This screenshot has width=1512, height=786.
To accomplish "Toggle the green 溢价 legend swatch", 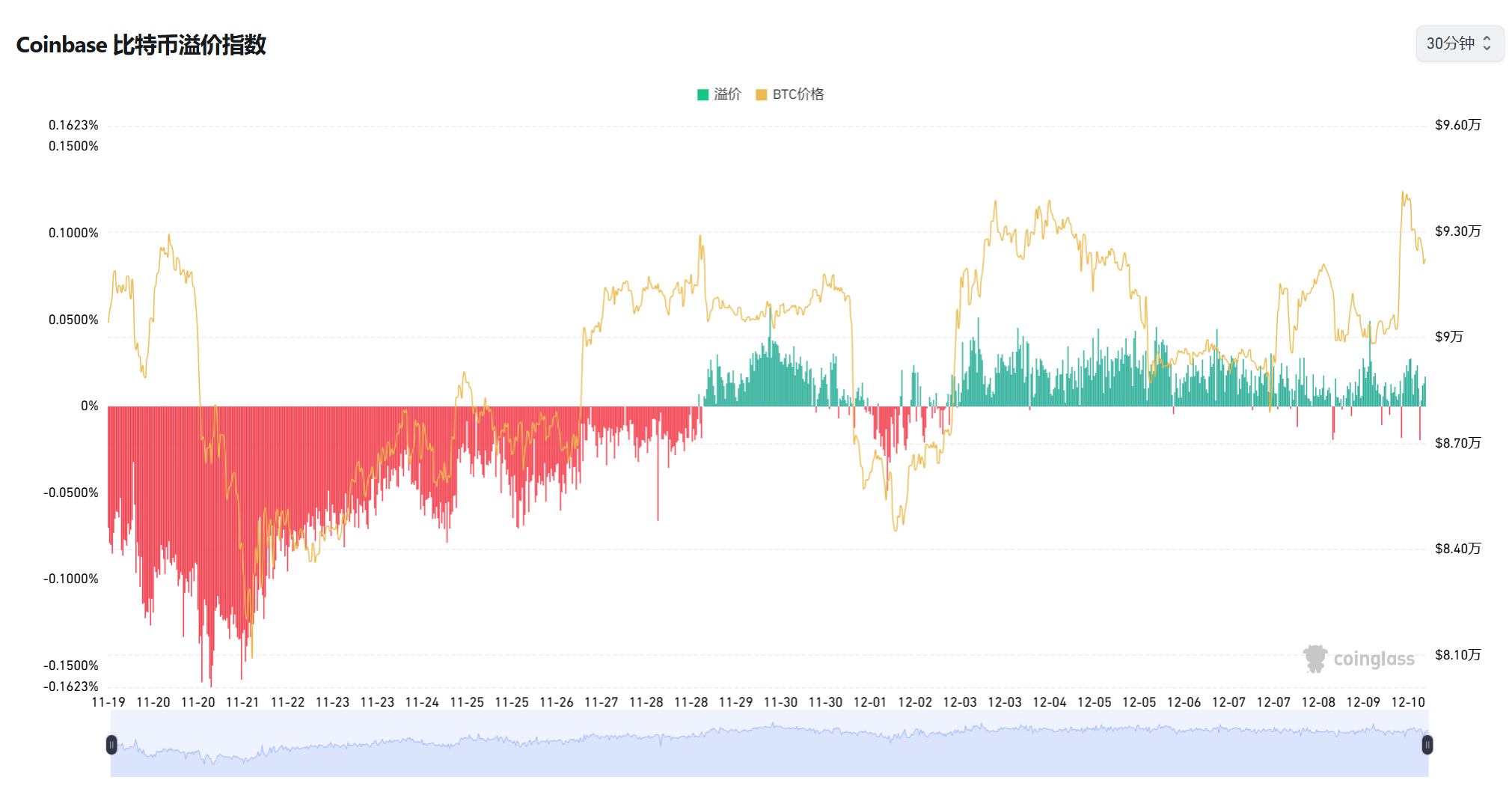I will click(703, 94).
